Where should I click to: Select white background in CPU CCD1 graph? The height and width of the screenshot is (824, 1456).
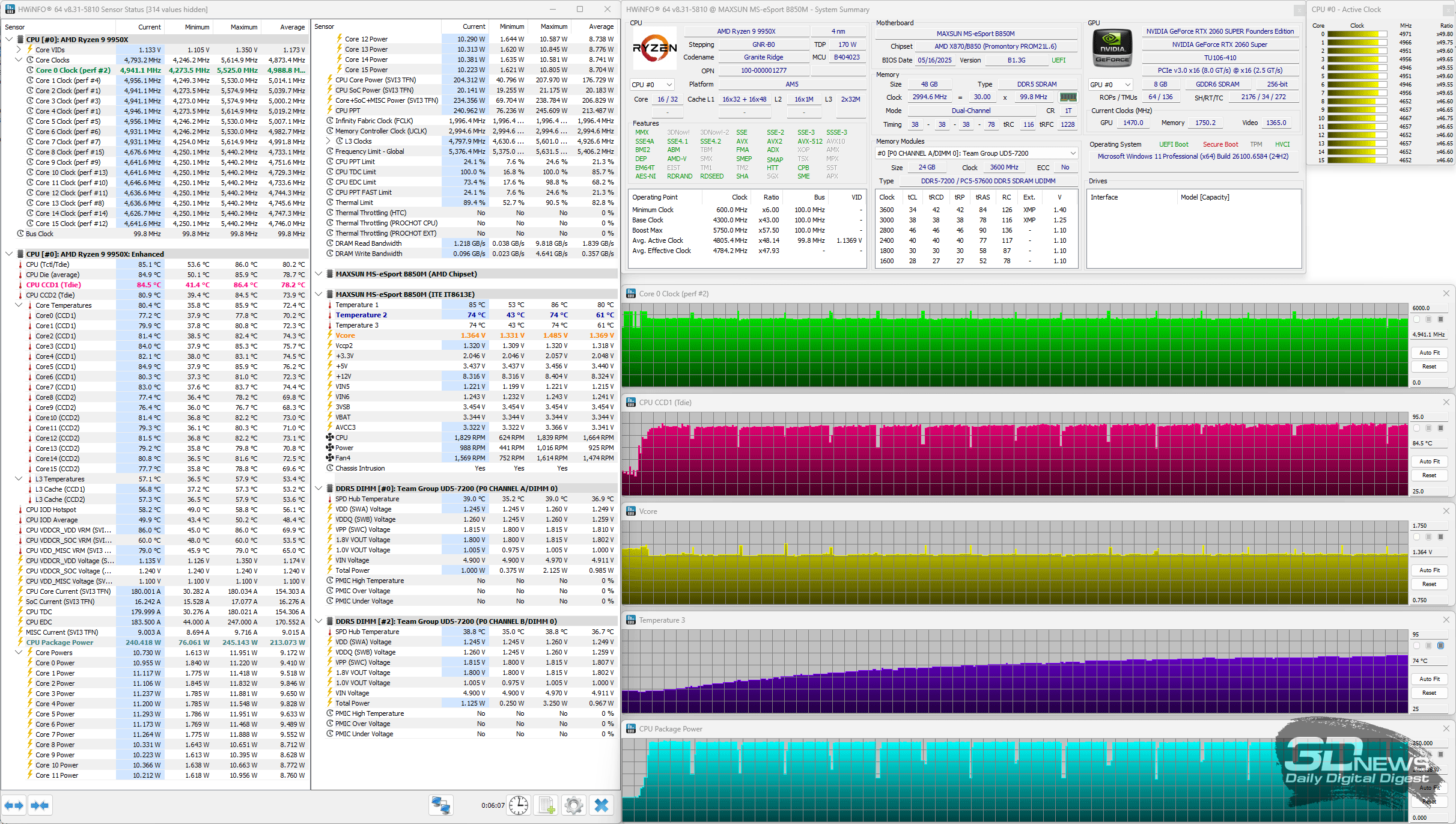1417,428
